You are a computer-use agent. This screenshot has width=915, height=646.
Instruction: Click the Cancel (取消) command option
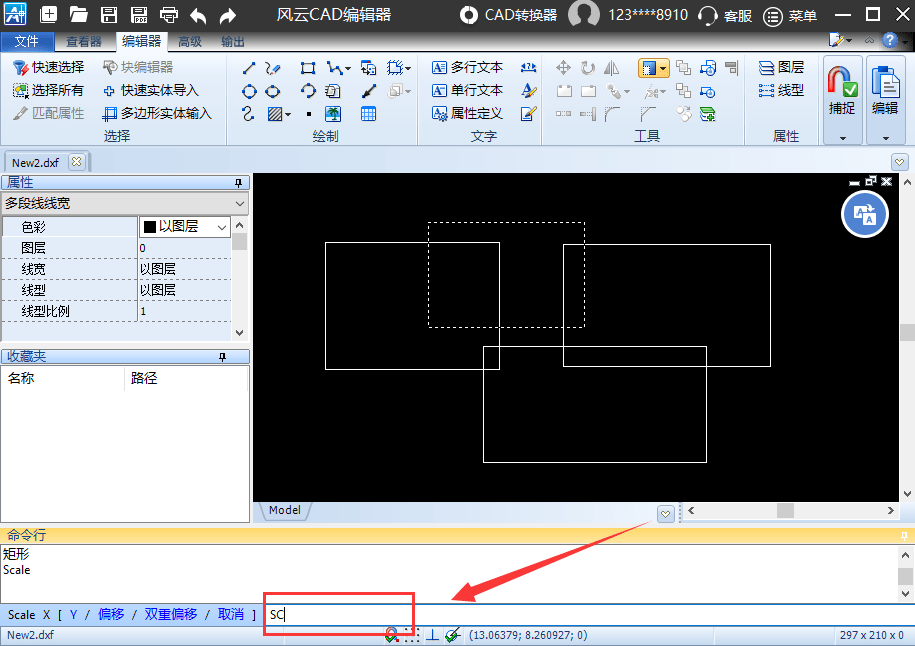coord(231,614)
